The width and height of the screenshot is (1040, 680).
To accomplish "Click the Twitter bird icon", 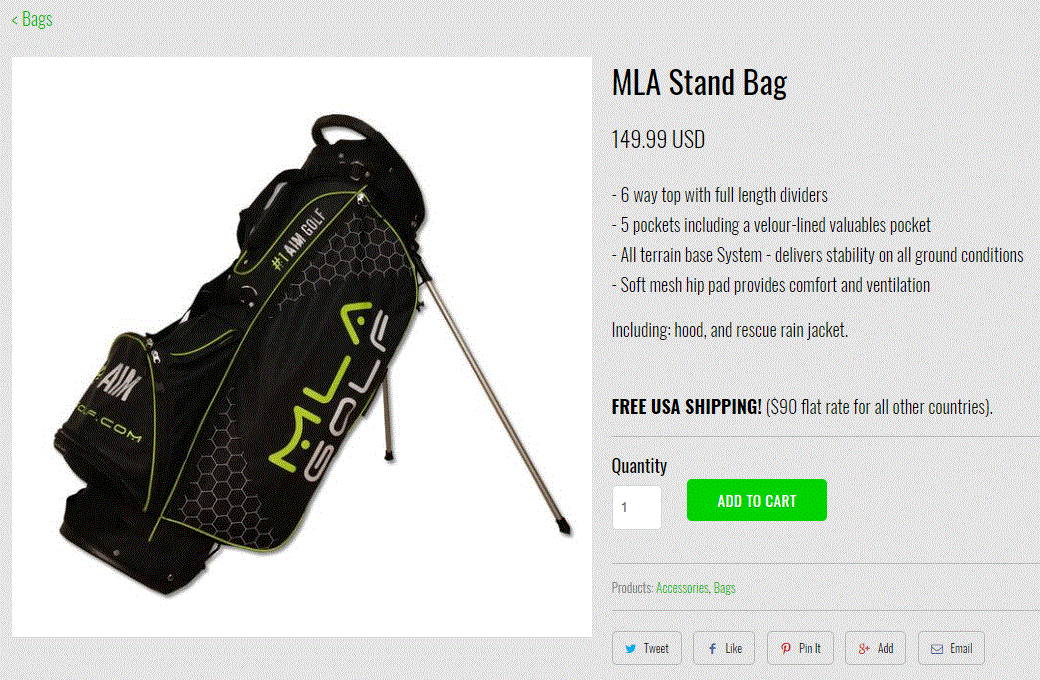I will click(x=630, y=649).
